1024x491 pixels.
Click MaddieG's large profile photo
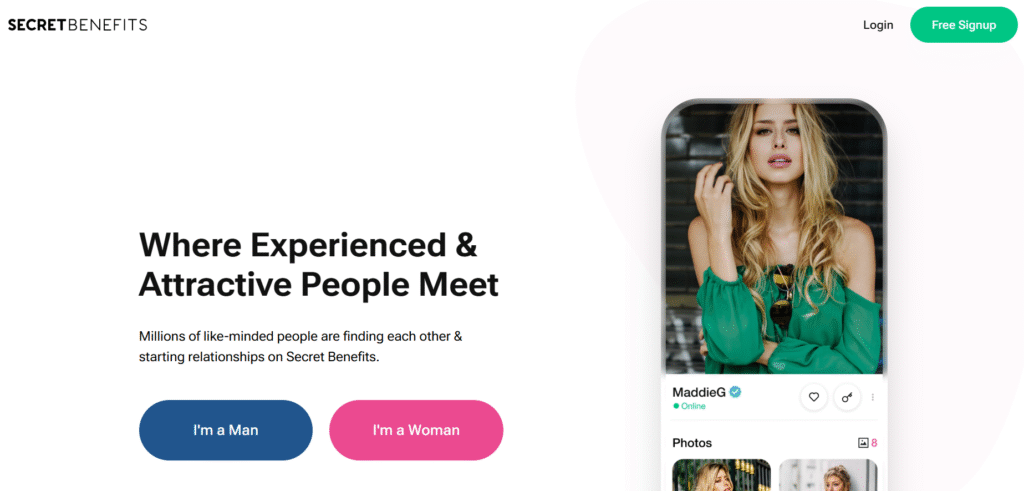click(774, 238)
